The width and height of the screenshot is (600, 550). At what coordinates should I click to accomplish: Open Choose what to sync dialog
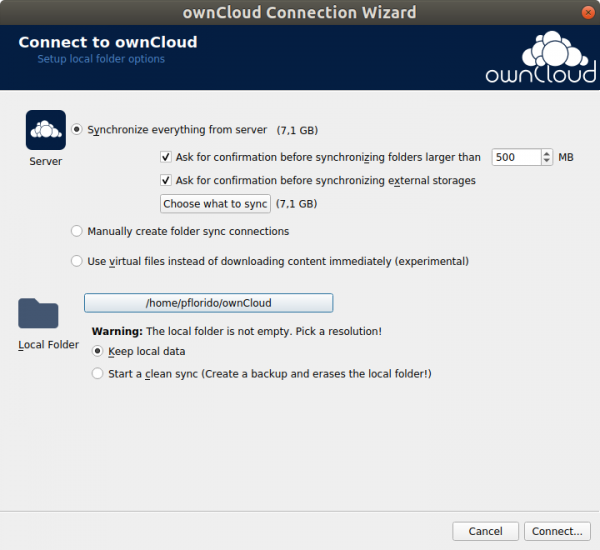[x=215, y=204]
